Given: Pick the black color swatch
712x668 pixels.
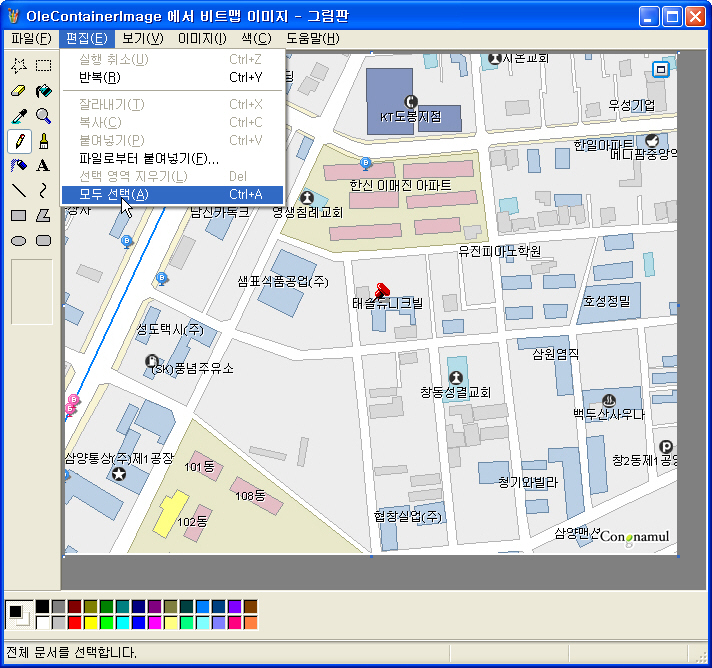Looking at the screenshot, I should click(x=43, y=606).
